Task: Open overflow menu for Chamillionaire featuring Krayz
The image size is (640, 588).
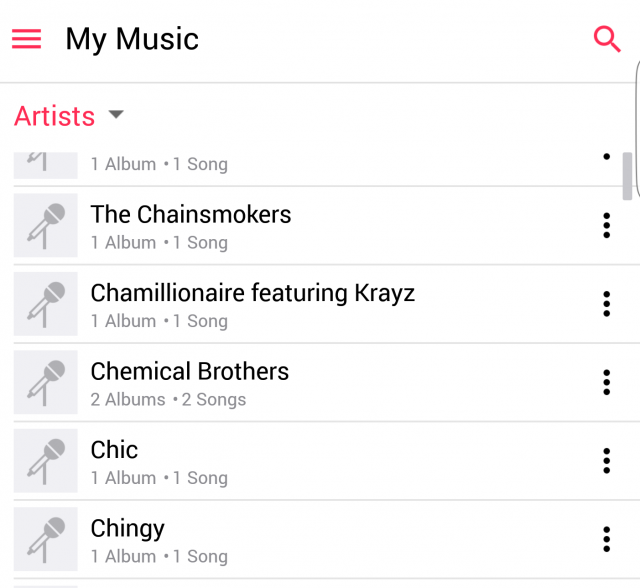Action: pos(606,304)
